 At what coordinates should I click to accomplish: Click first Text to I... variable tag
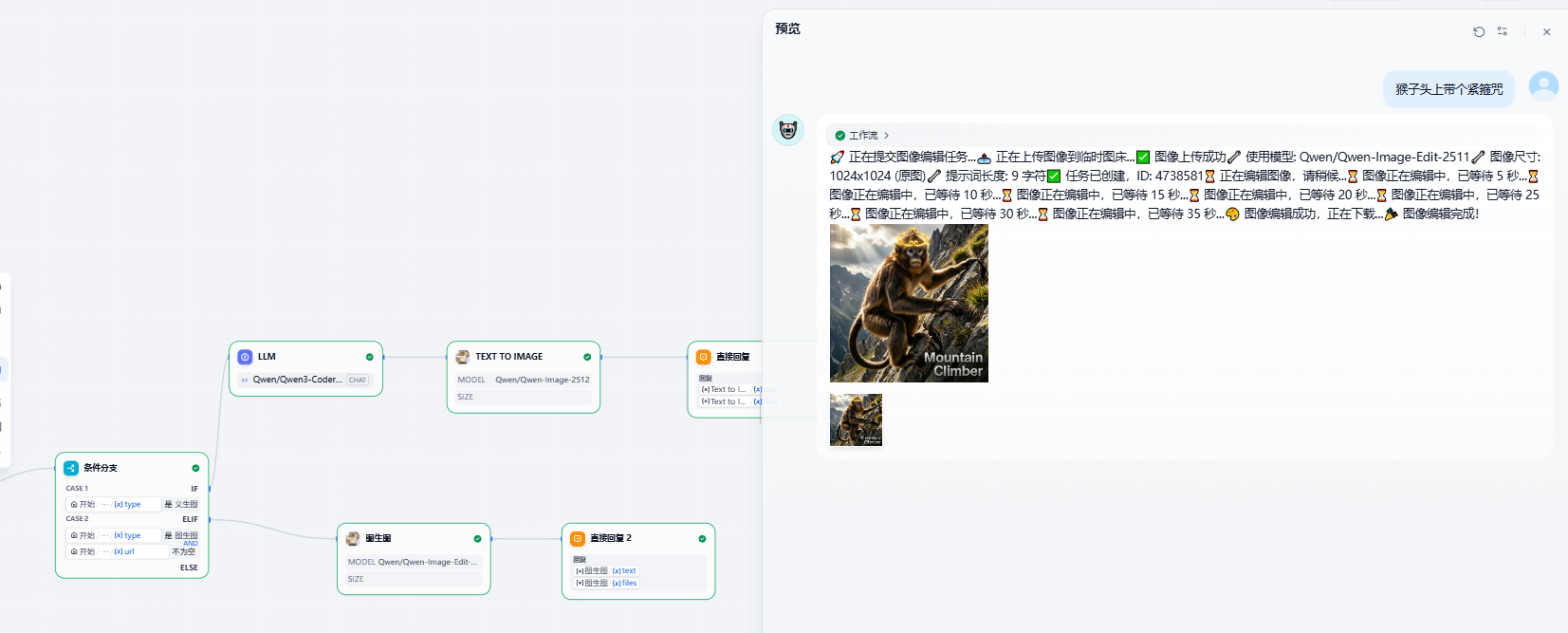pos(731,389)
